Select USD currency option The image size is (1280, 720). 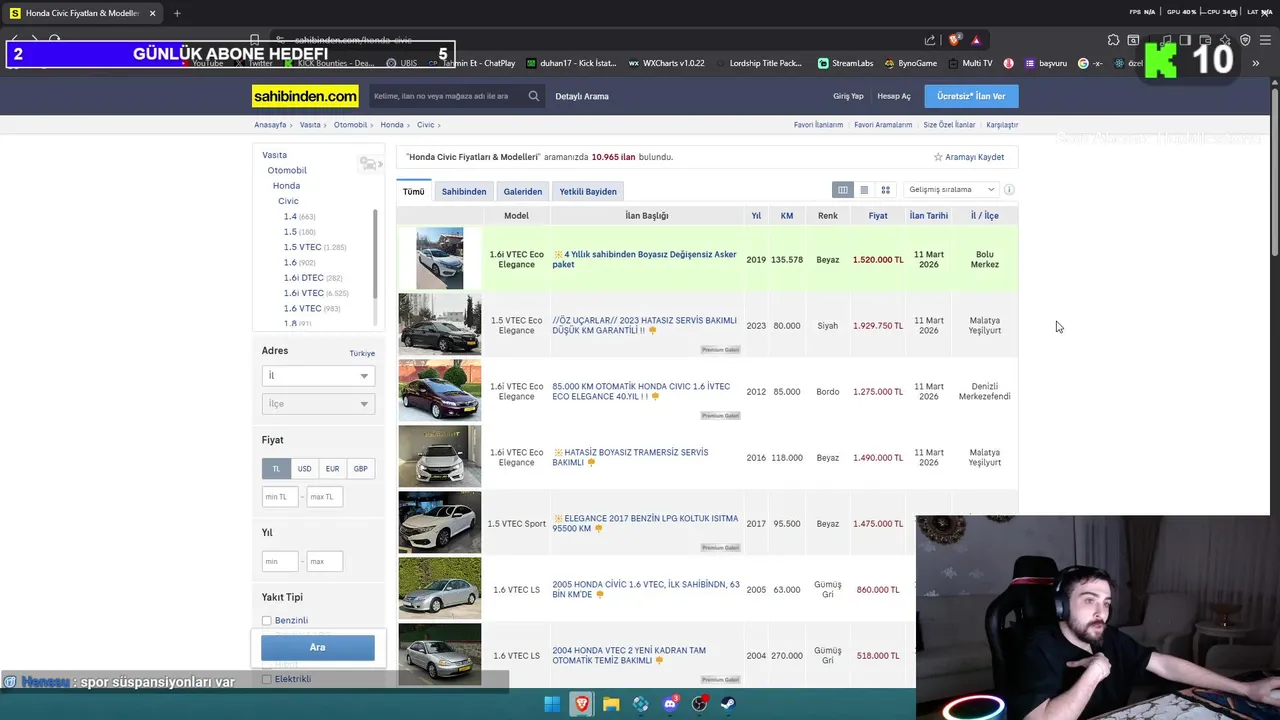[304, 468]
